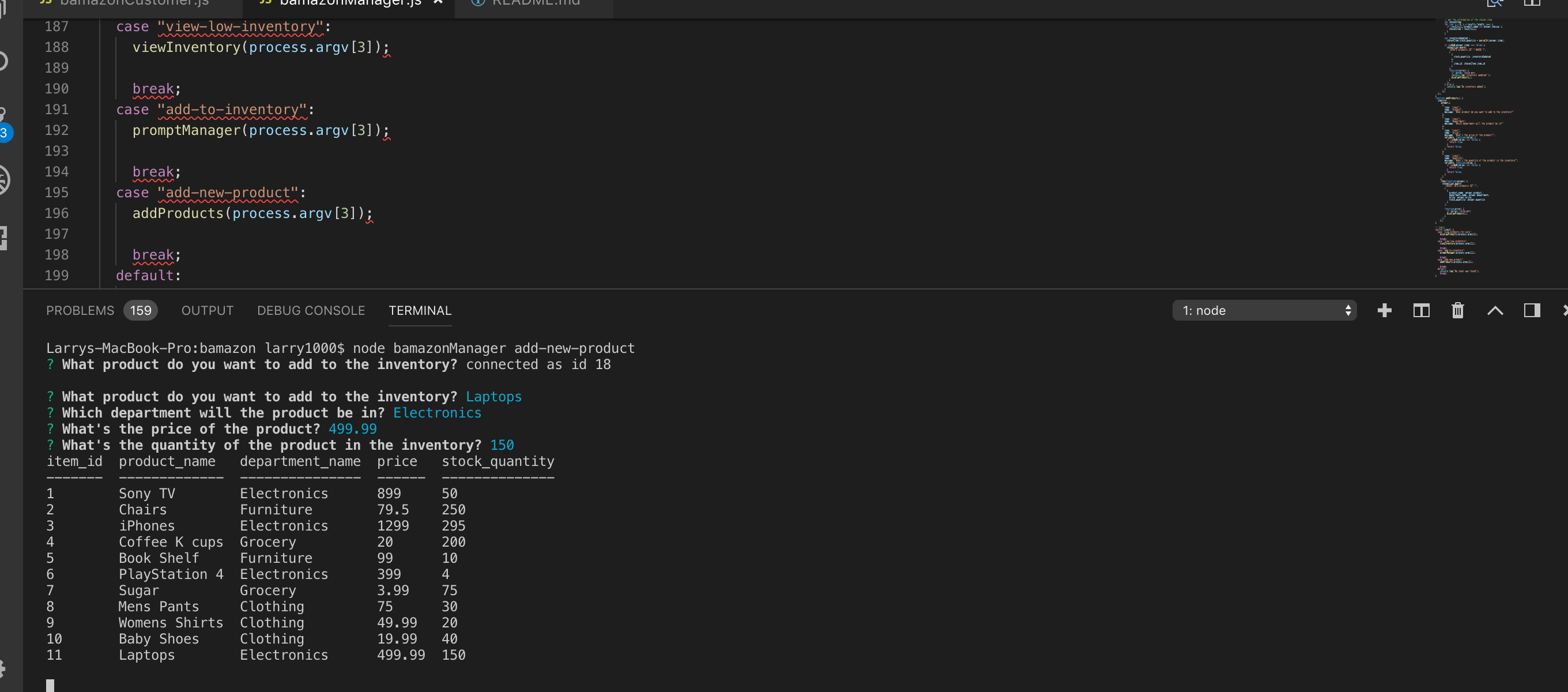The image size is (1568, 692).
Task: Open the '1: node' terminal selector dropdown
Action: (x=1254, y=311)
